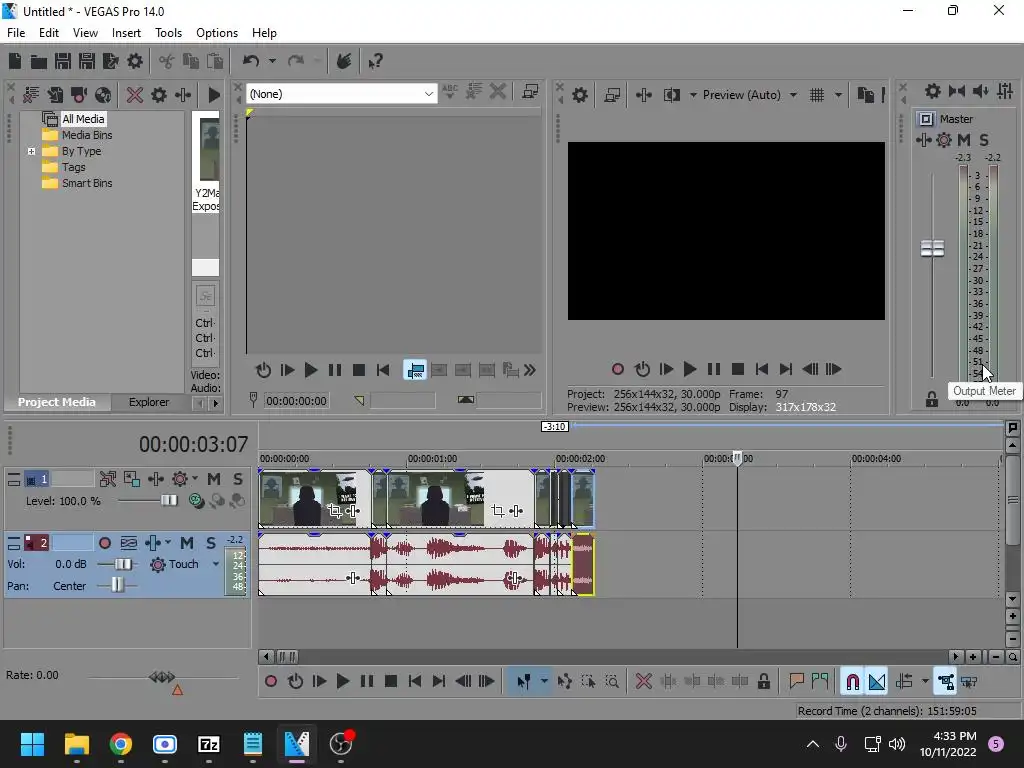This screenshot has width=1024, height=768.
Task: Insert Region icon in timeline toolbar
Action: coord(820,682)
